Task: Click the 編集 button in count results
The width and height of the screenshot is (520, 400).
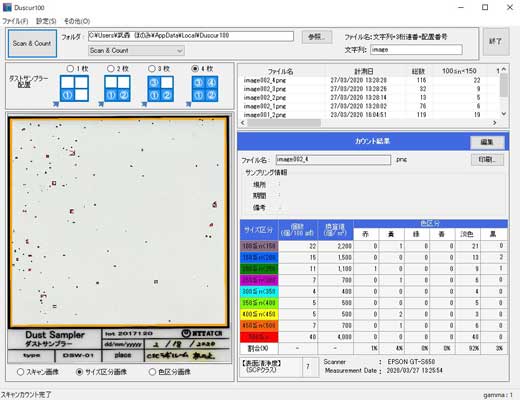Action: [x=487, y=142]
